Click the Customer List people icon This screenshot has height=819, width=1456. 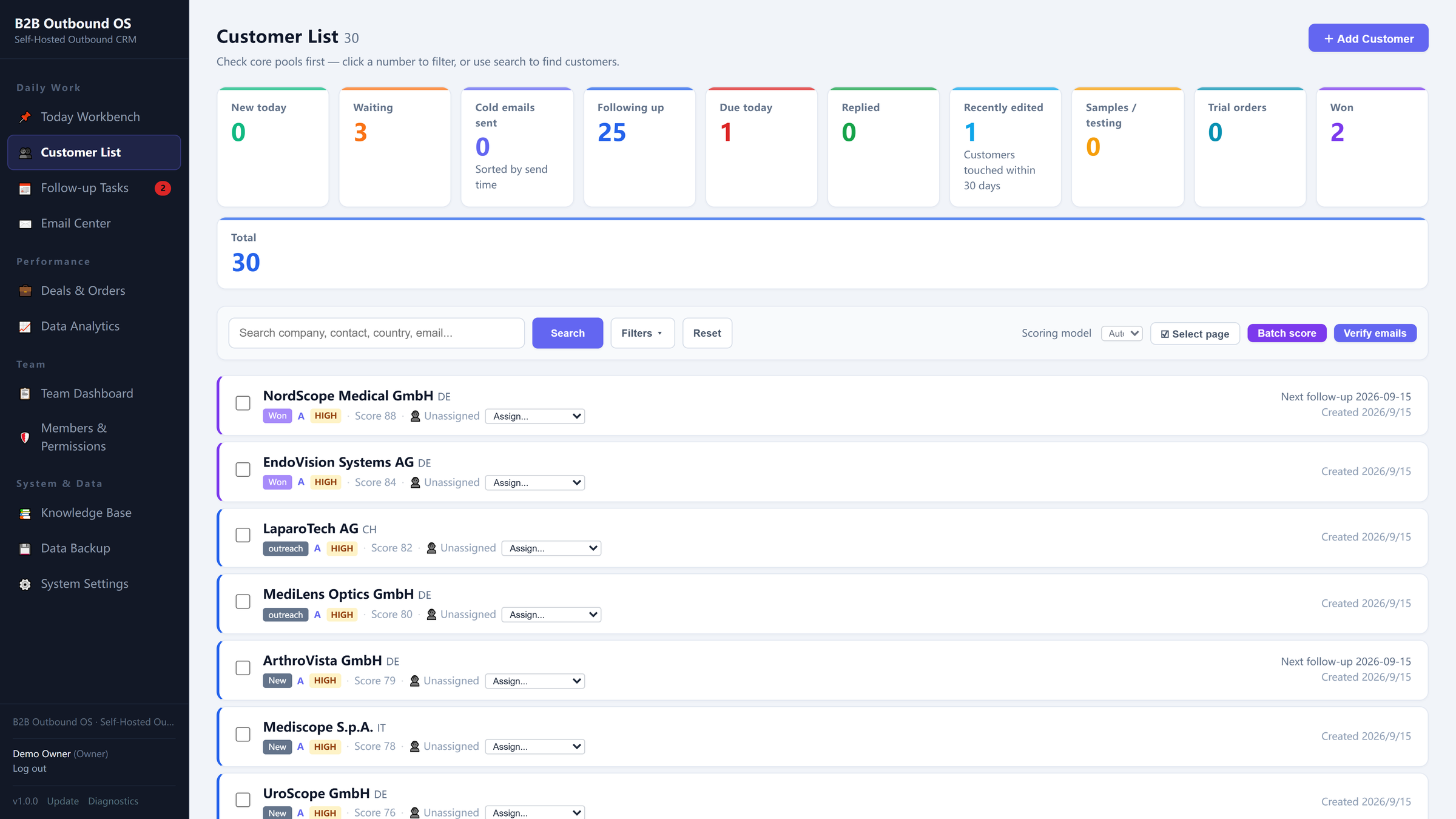tap(25, 153)
